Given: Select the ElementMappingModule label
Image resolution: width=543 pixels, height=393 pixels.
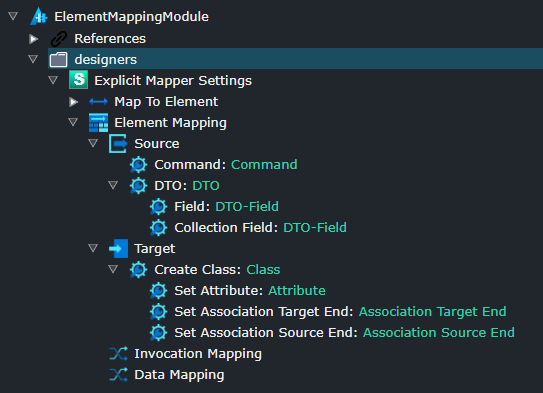Looking at the screenshot, I should (132, 17).
